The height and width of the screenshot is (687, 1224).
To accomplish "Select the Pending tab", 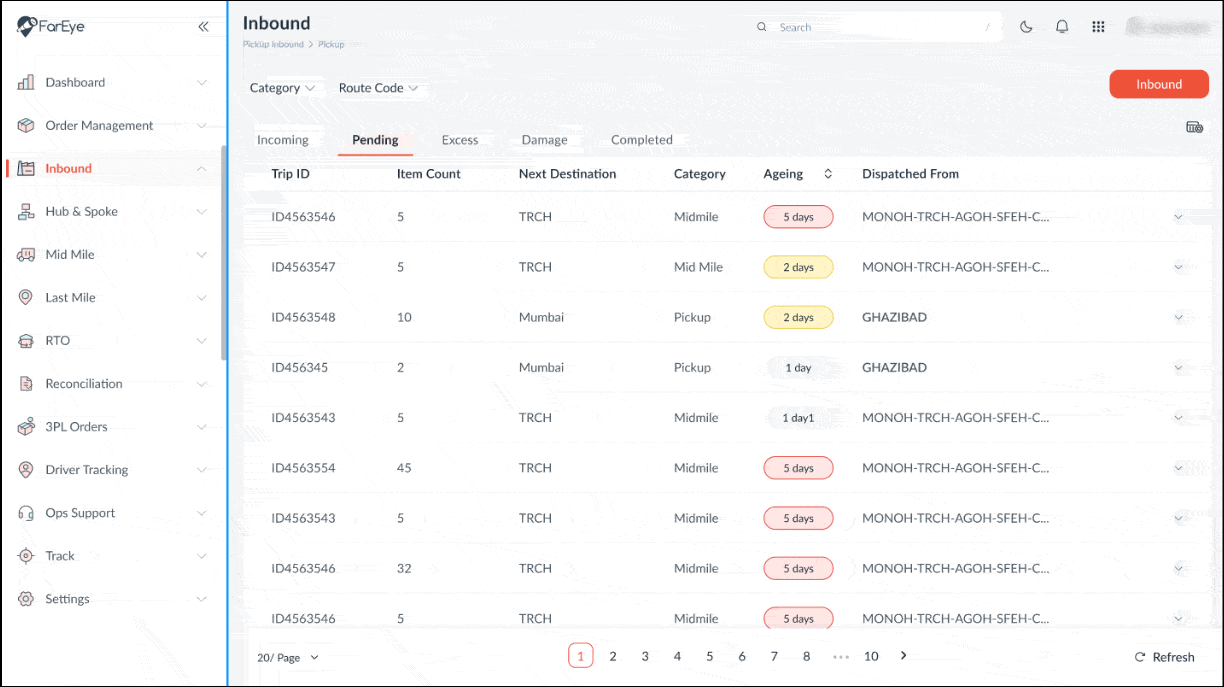I will click(x=375, y=140).
